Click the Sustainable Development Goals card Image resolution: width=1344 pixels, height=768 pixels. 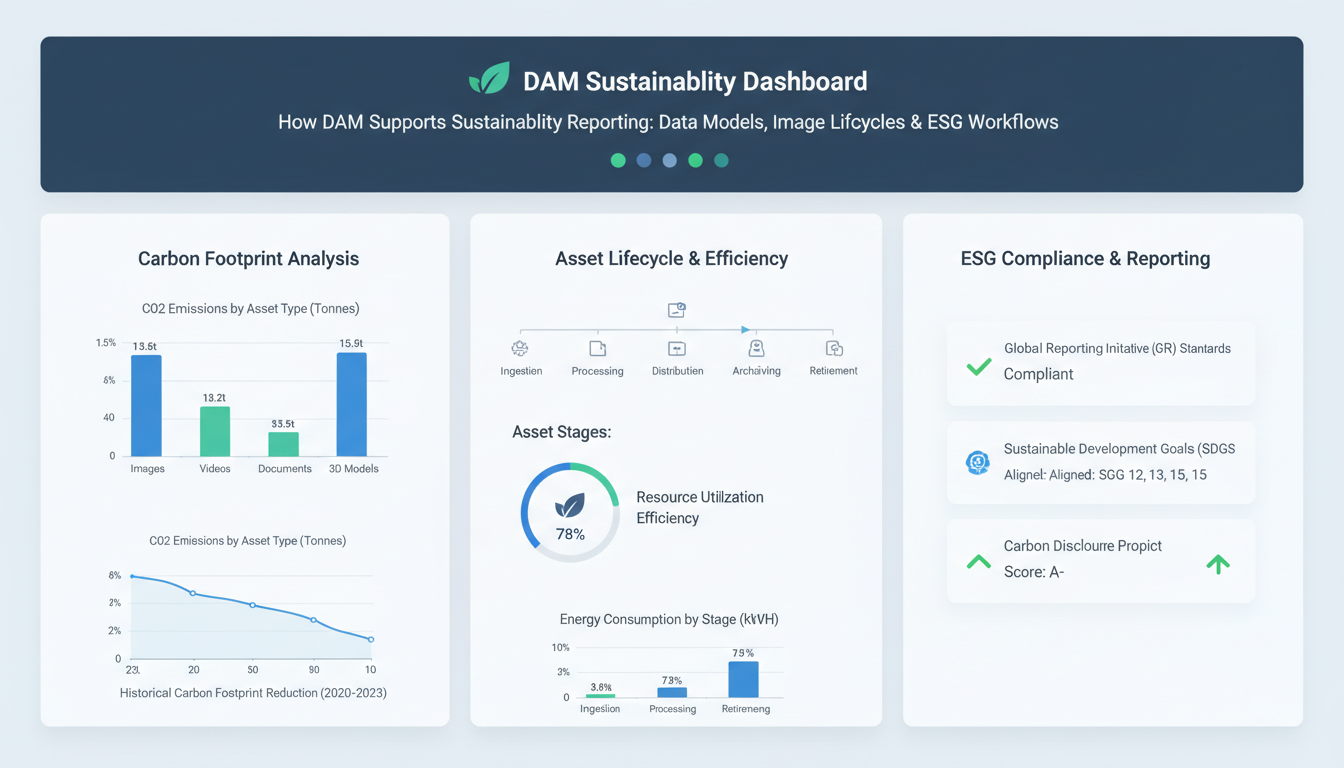pos(1100,462)
